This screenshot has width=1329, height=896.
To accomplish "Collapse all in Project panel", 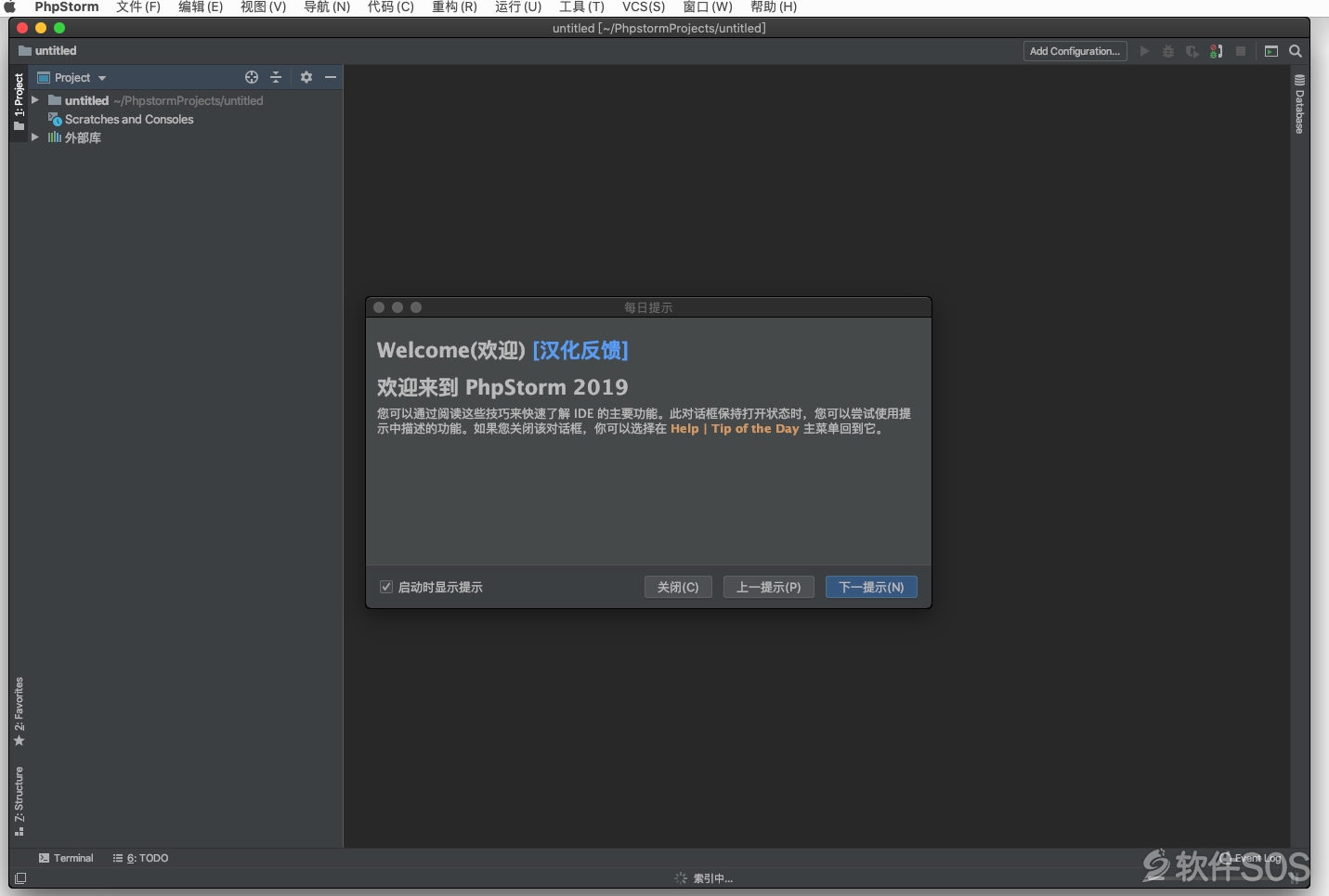I will coord(276,77).
